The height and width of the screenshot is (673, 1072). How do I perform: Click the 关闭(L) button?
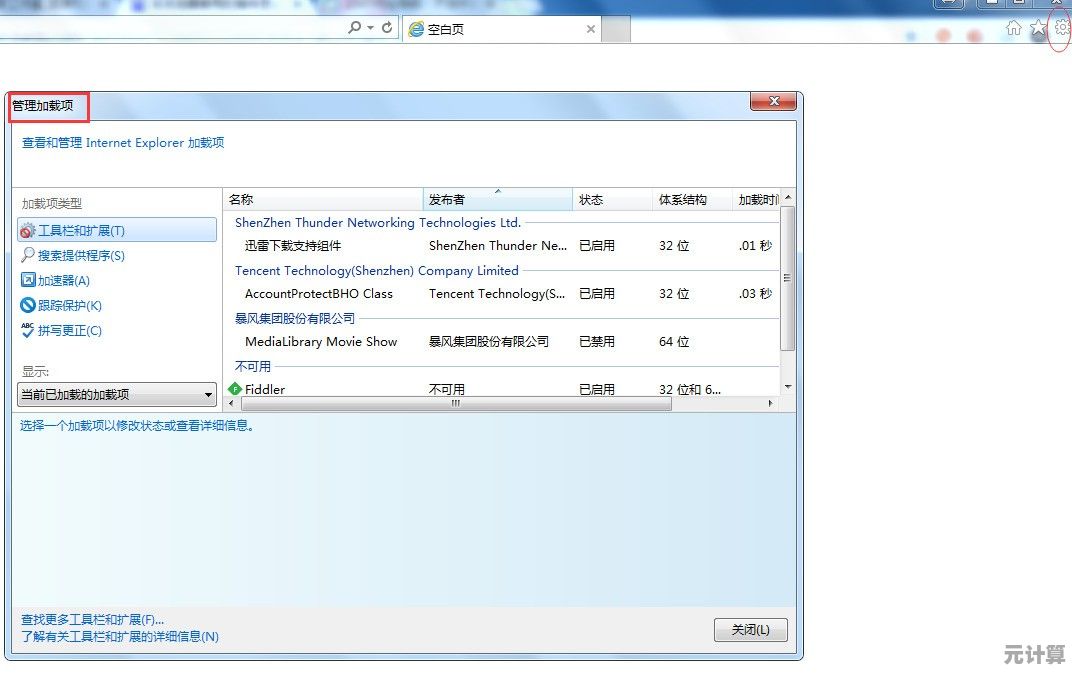(751, 630)
